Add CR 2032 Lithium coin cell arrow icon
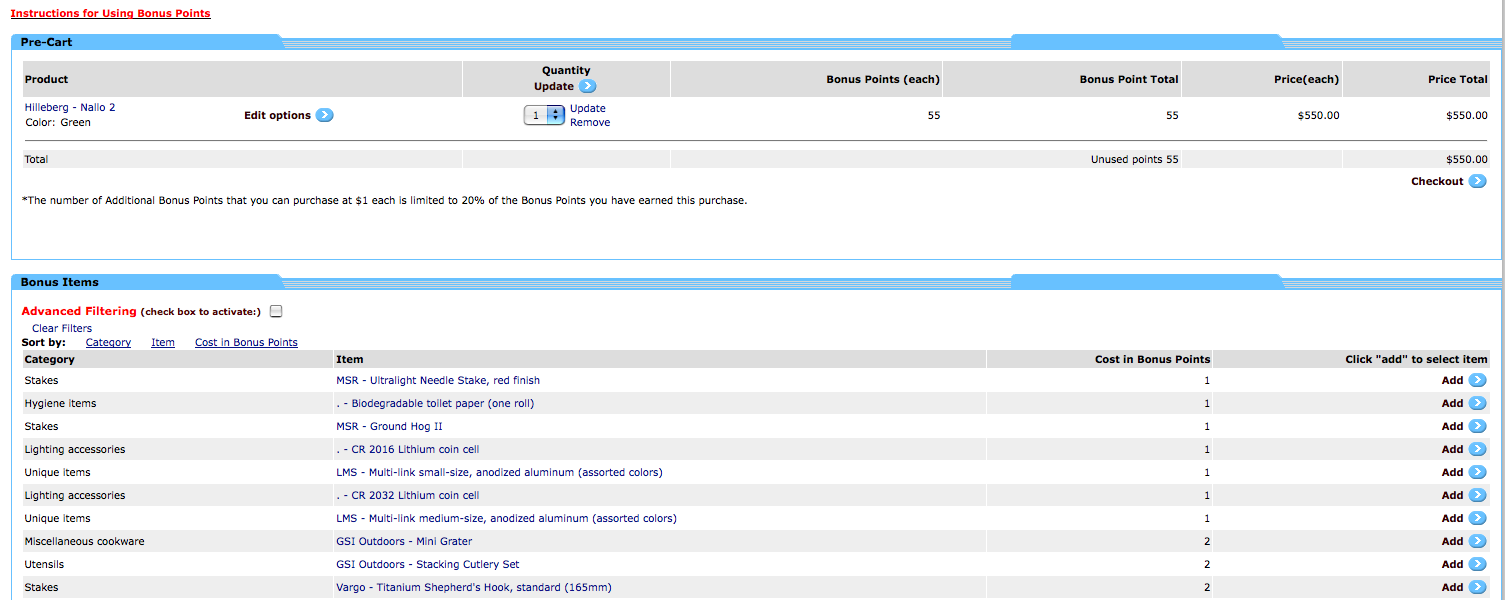 click(1478, 495)
